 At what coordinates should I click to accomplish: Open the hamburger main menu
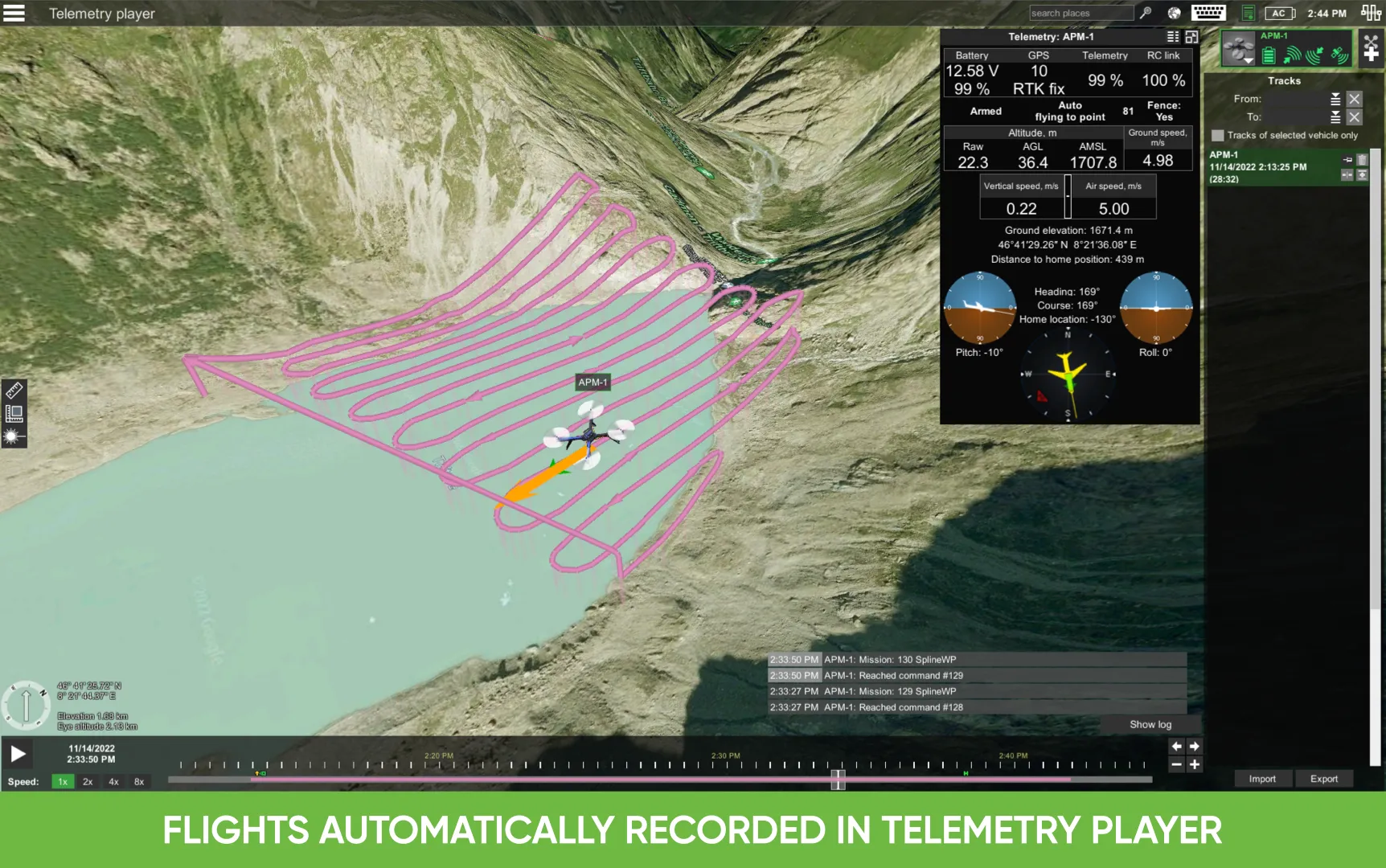[14, 13]
